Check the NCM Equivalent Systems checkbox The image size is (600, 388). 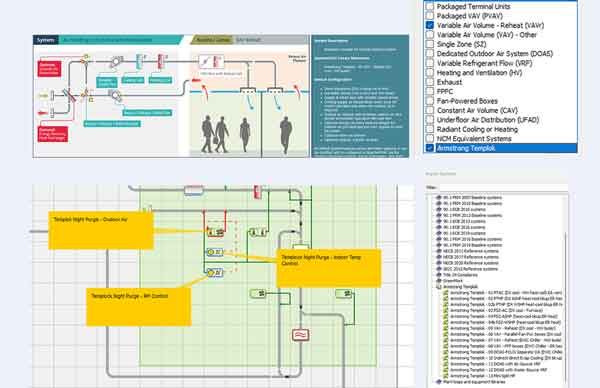[x=430, y=139]
